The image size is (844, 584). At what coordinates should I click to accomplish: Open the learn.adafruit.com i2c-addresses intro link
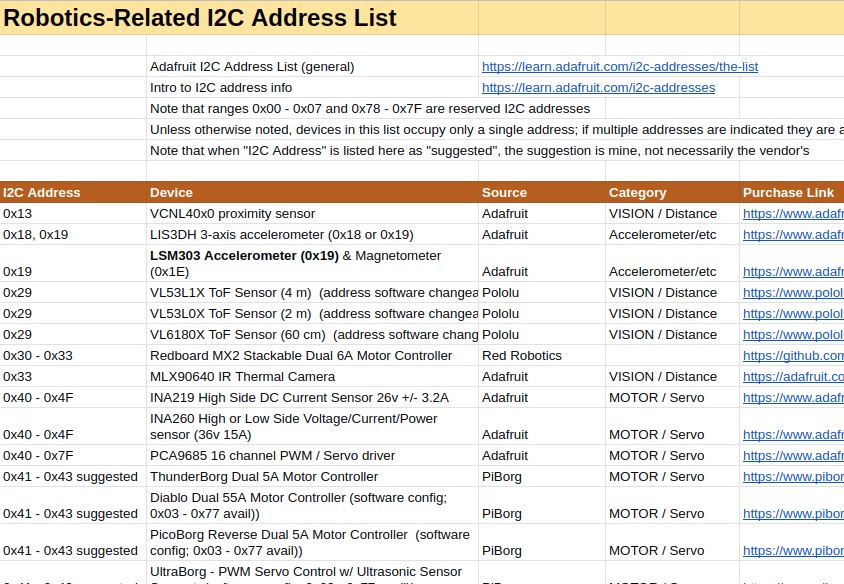pyautogui.click(x=598, y=88)
